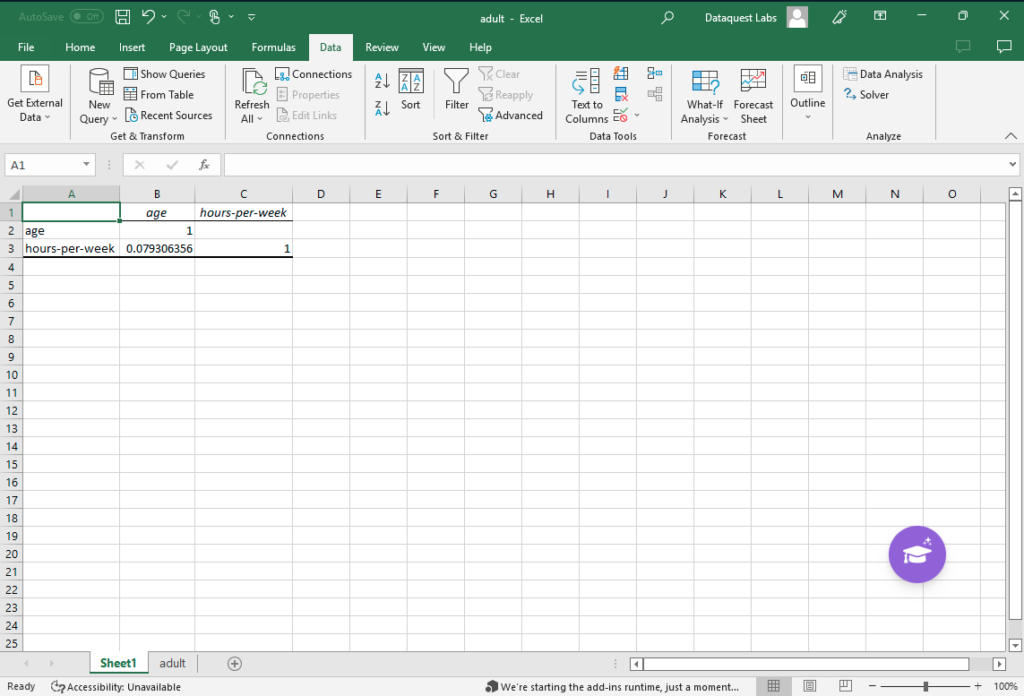Image resolution: width=1024 pixels, height=696 pixels.
Task: Click the Sort A to Z icon
Action: pyautogui.click(x=382, y=81)
